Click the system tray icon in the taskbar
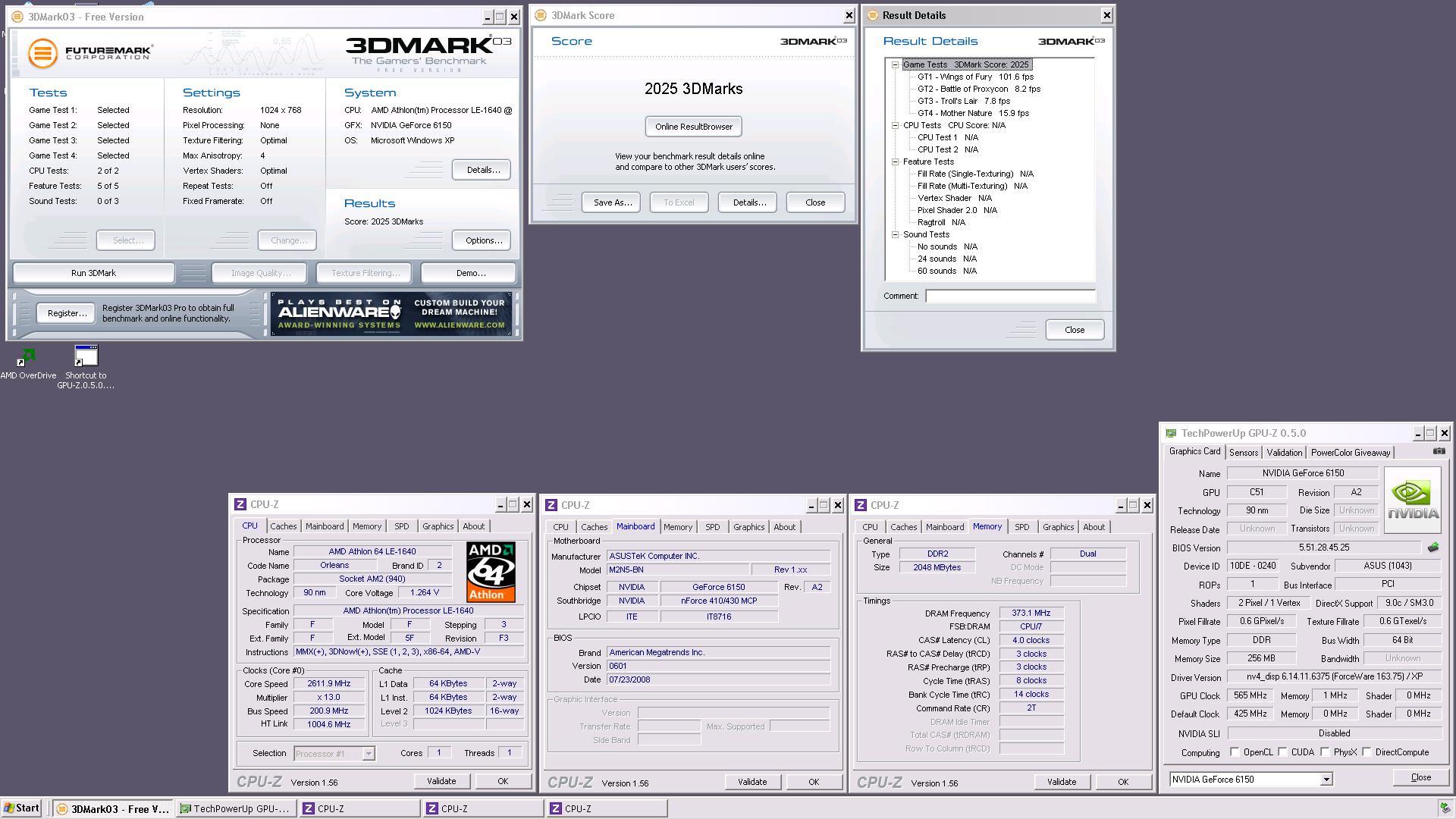Viewport: 1456px width, 819px height. coord(1445,808)
